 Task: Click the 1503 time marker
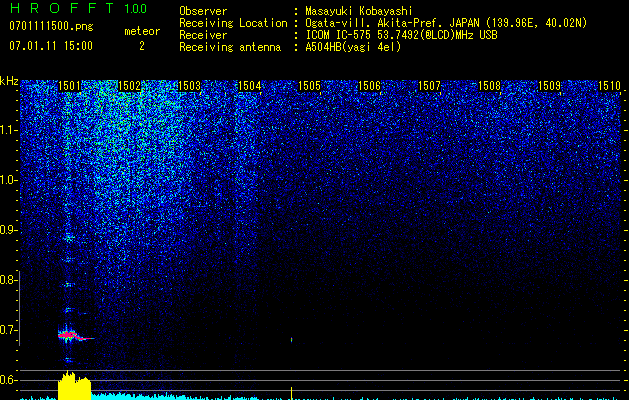[x=189, y=86]
